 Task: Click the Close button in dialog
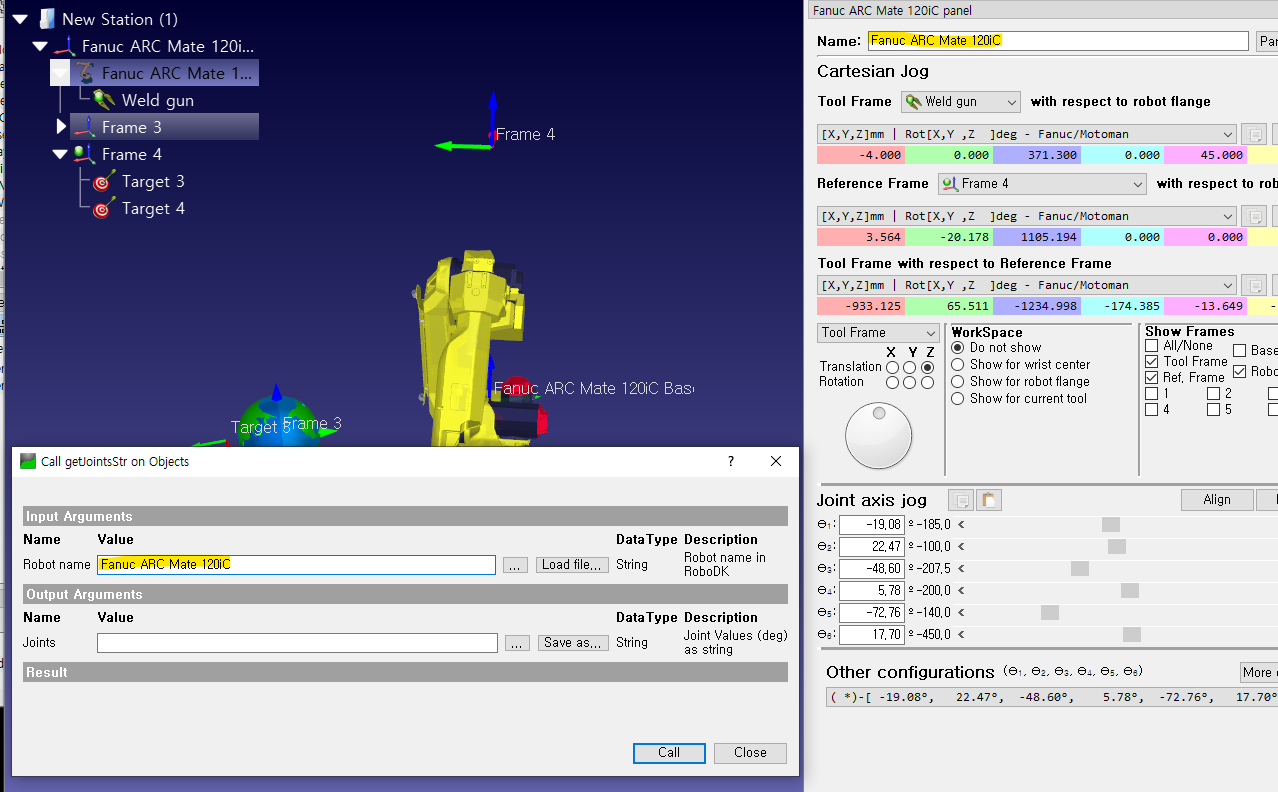click(x=750, y=753)
